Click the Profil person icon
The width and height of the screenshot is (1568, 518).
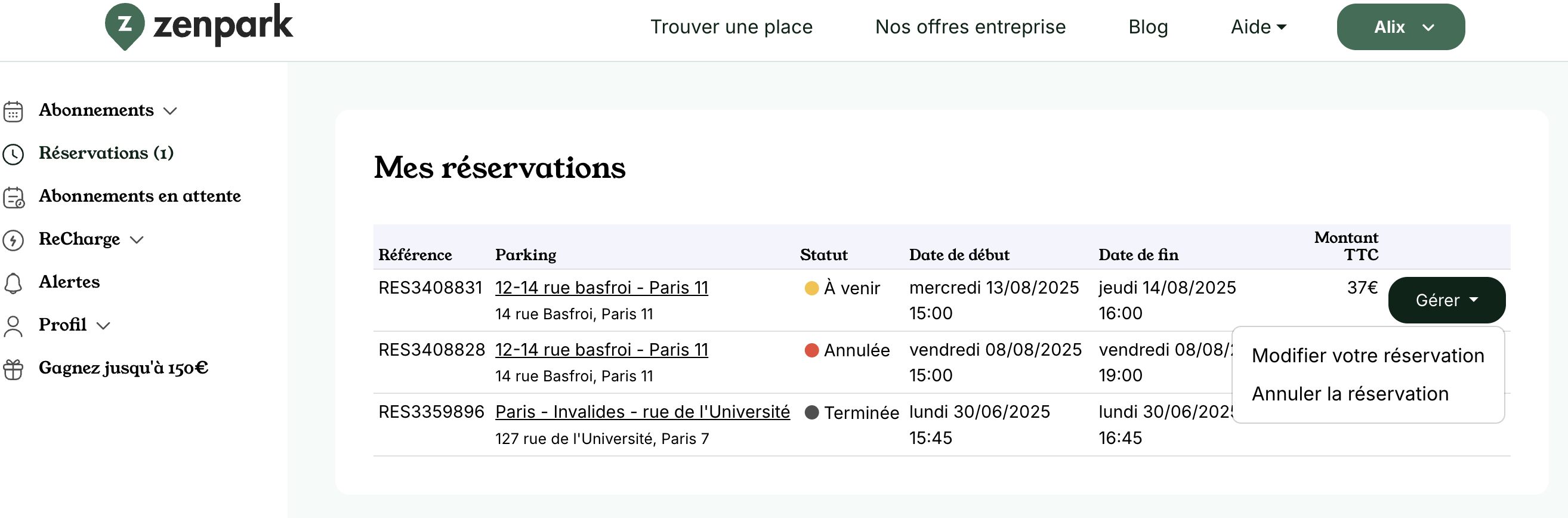(x=13, y=326)
